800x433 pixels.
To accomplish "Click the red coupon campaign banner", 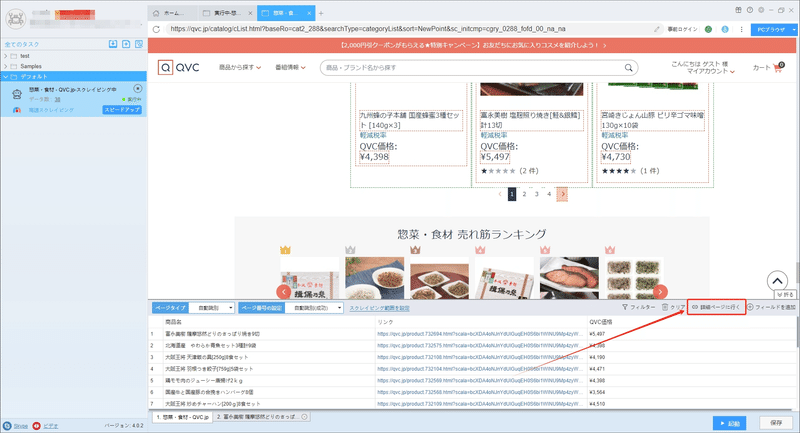I will pyautogui.click(x=472, y=45).
